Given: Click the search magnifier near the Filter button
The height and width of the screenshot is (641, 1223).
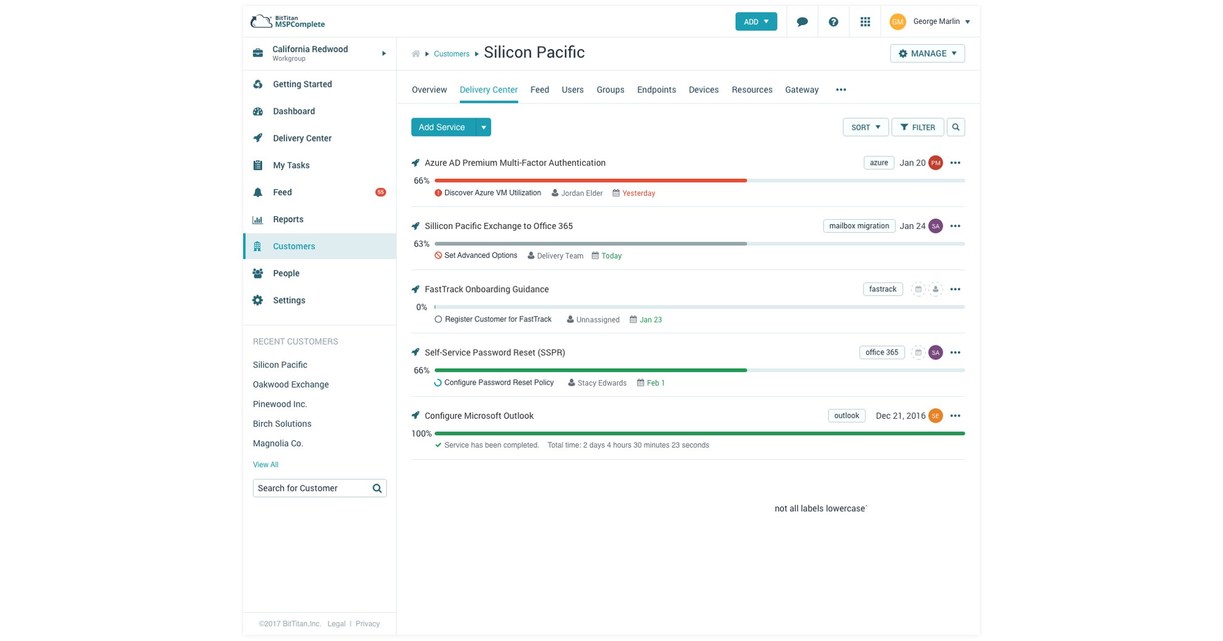Looking at the screenshot, I should click(955, 125).
